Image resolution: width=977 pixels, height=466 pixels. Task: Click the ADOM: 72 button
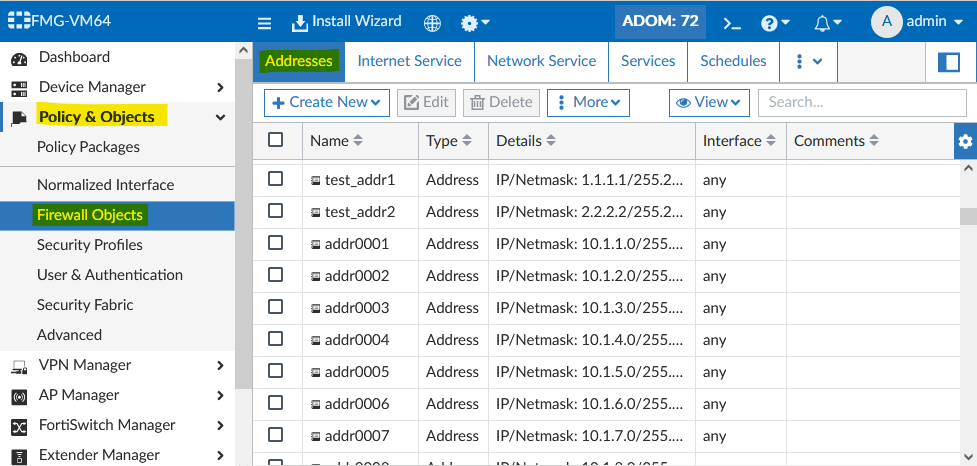click(x=660, y=22)
